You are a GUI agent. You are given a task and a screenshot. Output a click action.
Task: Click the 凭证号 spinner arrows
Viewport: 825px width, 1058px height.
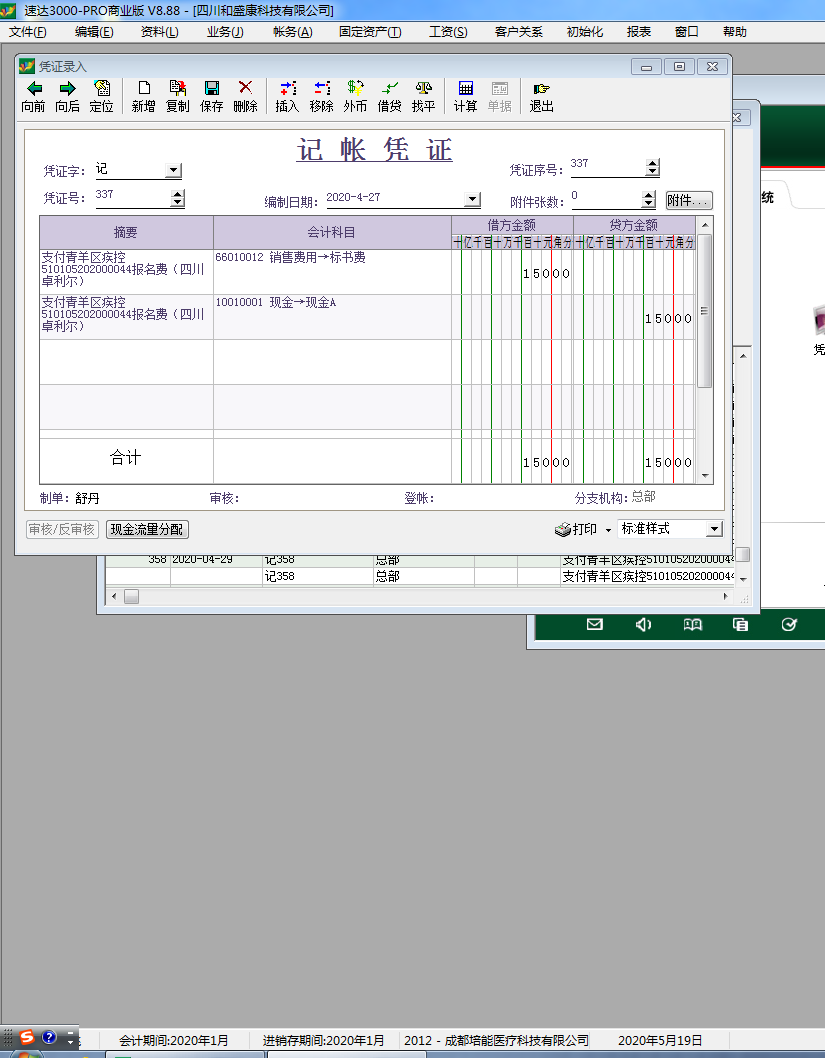(178, 198)
